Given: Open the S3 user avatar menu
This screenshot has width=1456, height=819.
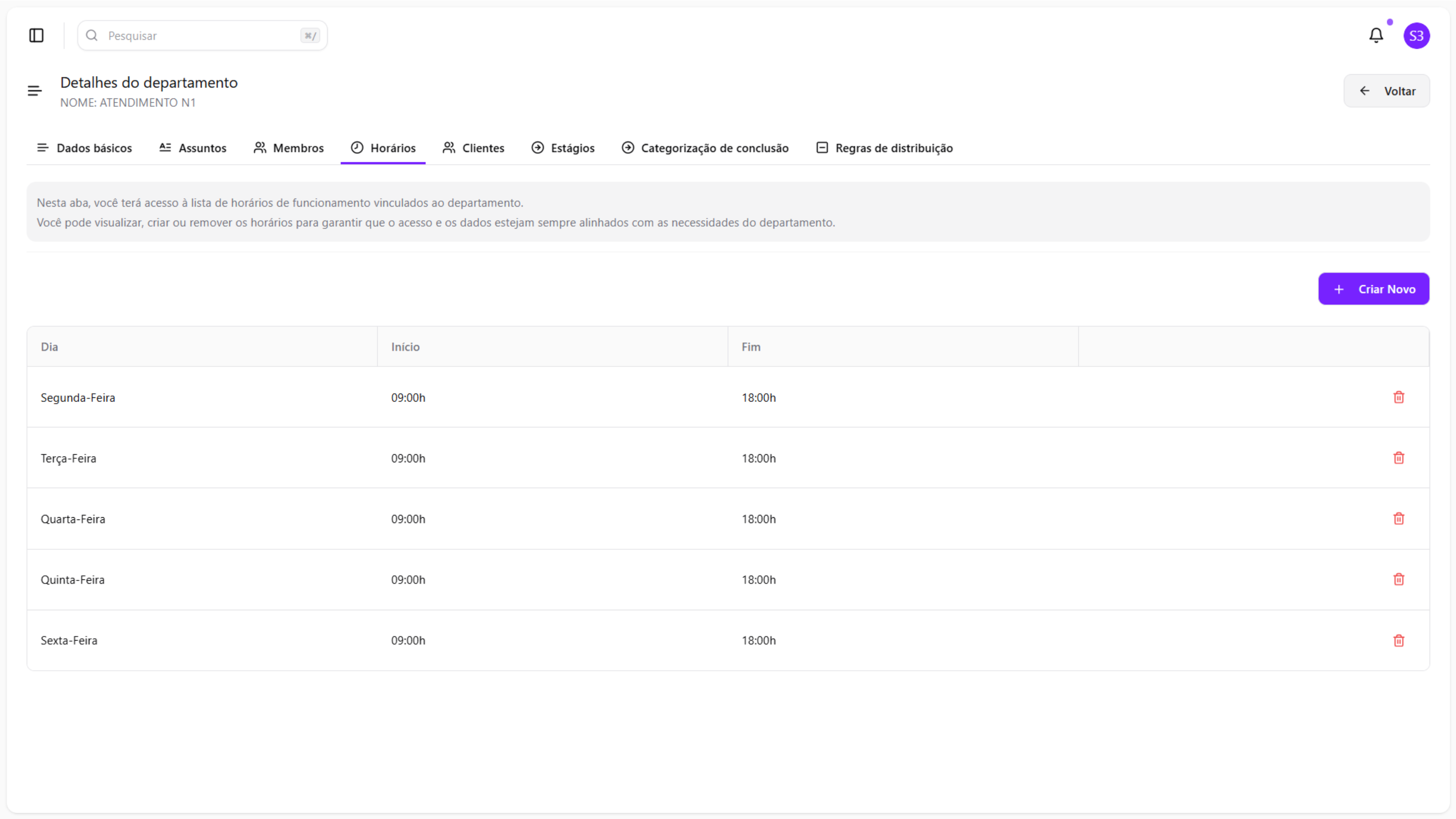Looking at the screenshot, I should tap(1416, 36).
